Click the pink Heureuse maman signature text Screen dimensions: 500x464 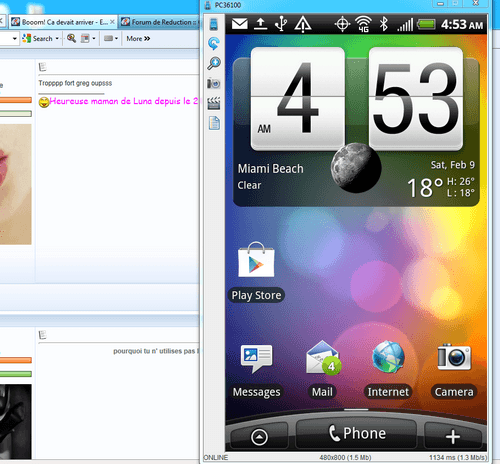[124, 101]
